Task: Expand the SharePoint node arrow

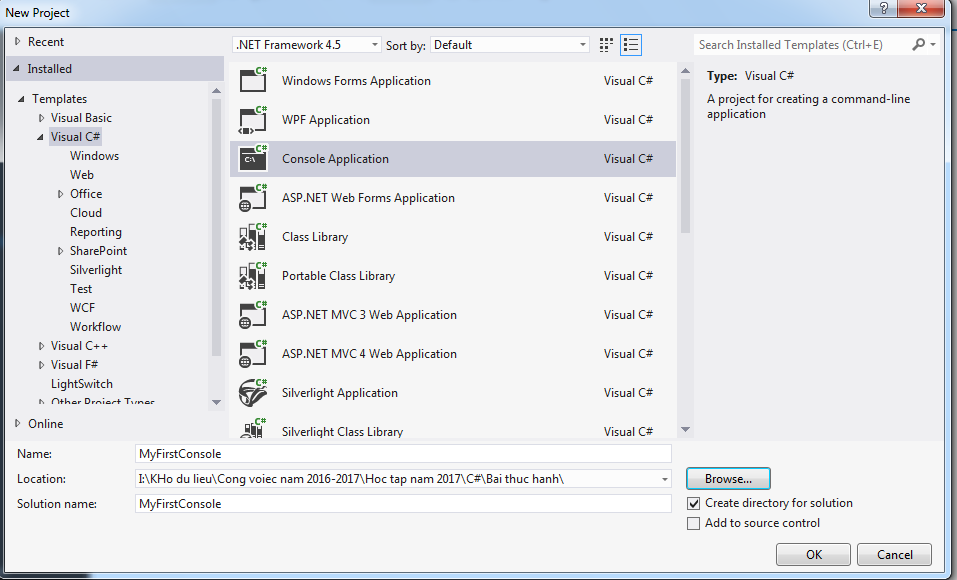Action: (60, 251)
